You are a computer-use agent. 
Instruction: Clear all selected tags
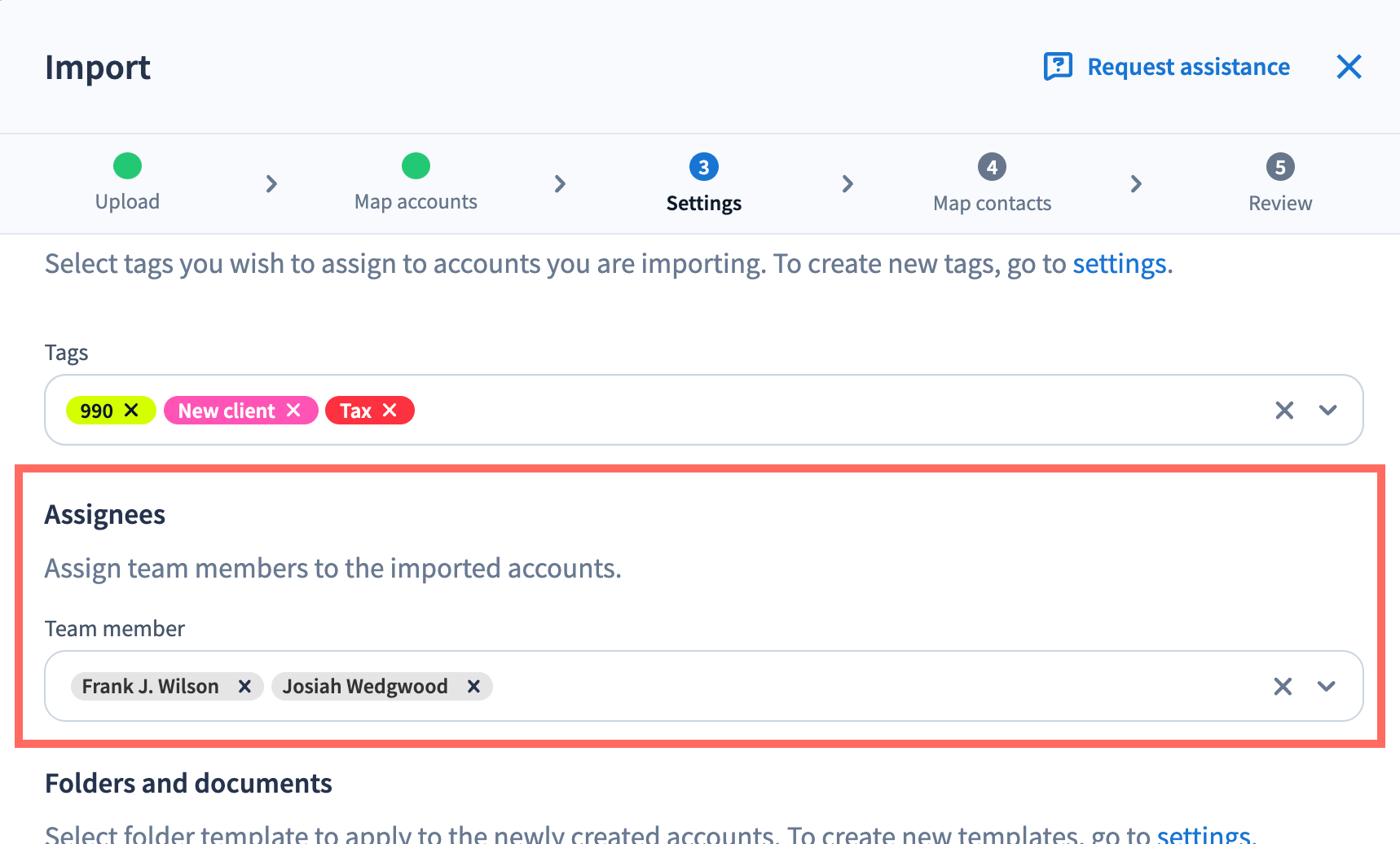(1284, 411)
